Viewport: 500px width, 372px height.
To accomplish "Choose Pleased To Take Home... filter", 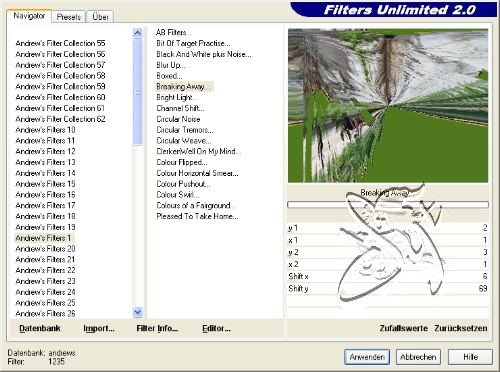I will point(197,216).
